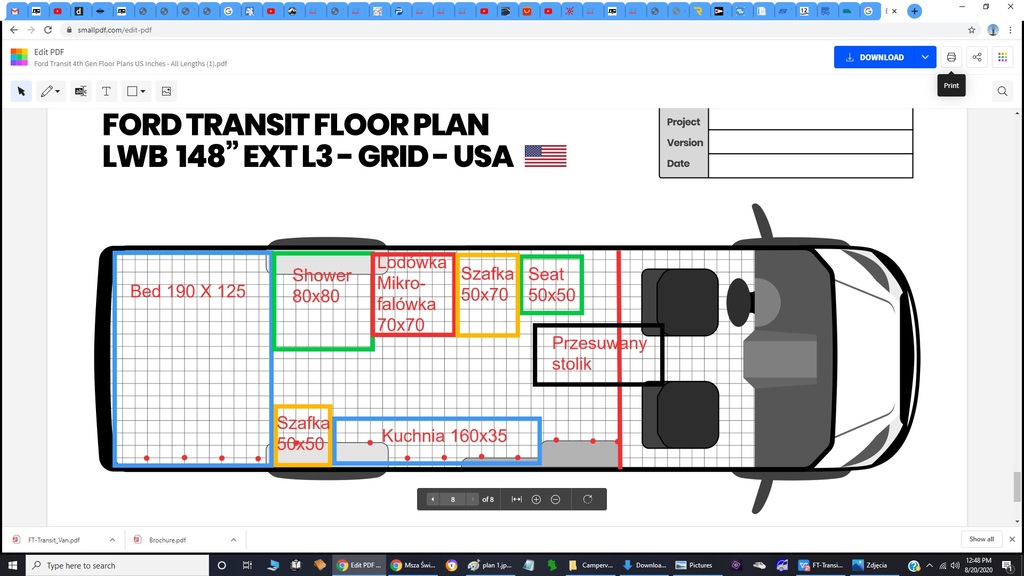Close the downloads bar
1024x576 pixels.
click(x=1012, y=539)
